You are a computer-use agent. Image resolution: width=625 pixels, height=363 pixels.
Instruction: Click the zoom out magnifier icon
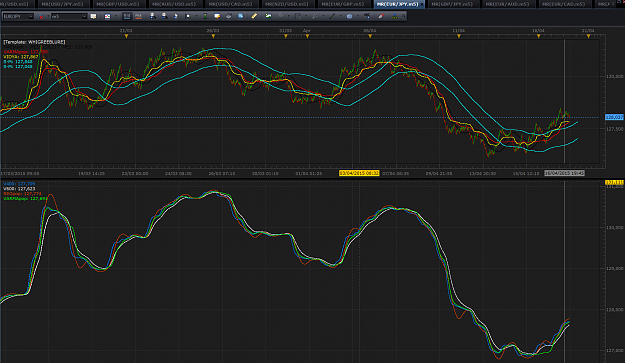165,16
